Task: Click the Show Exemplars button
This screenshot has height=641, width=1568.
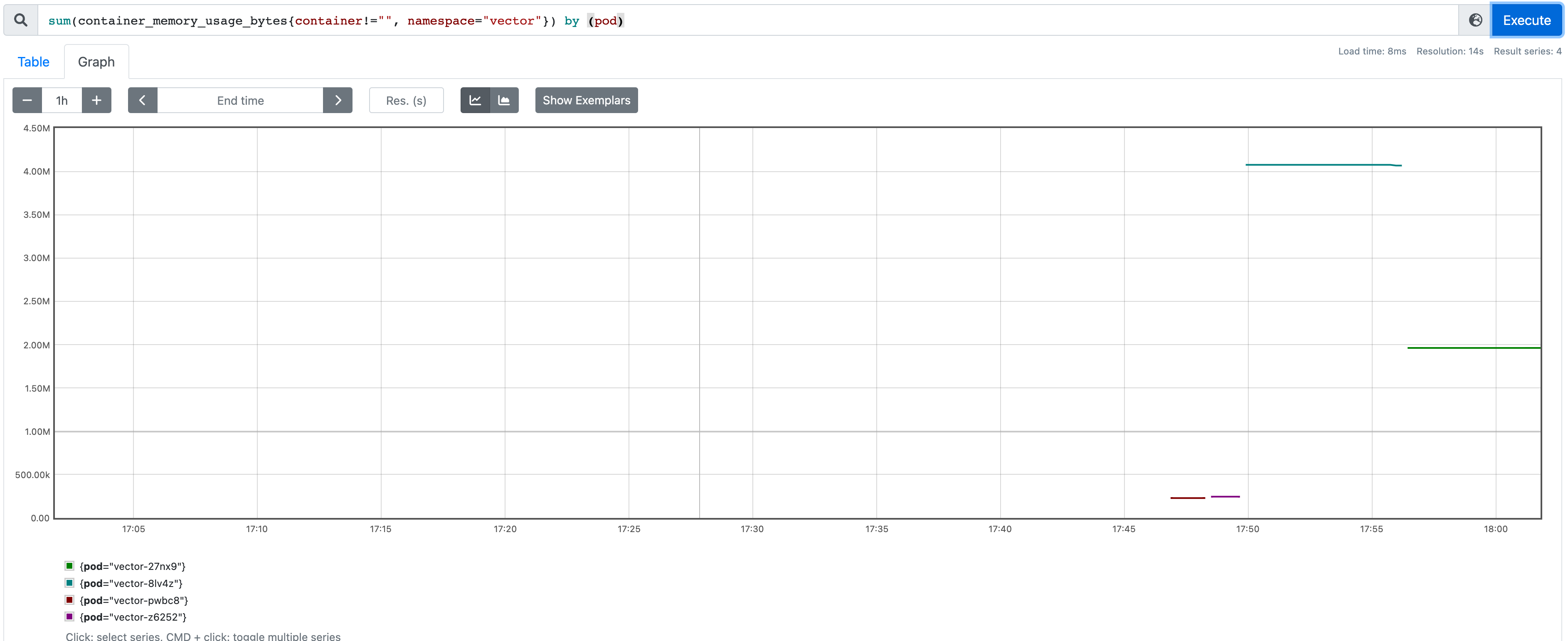Action: pyautogui.click(x=586, y=100)
